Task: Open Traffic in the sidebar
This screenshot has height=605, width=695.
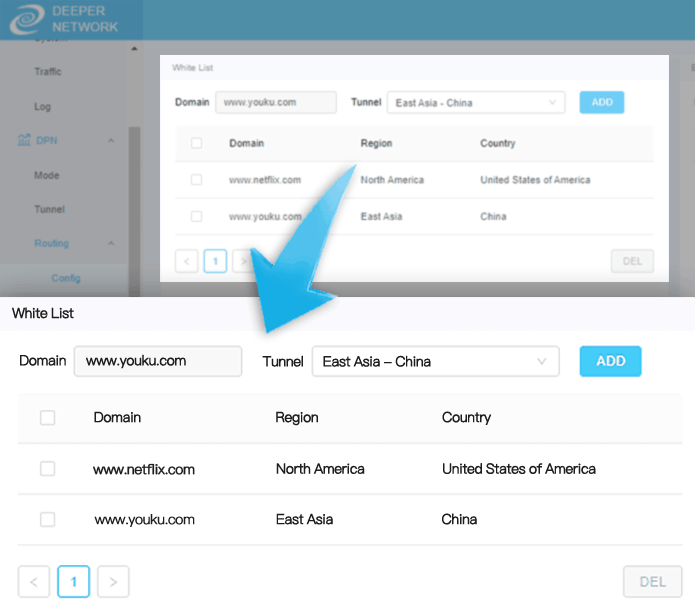Action: click(x=48, y=71)
